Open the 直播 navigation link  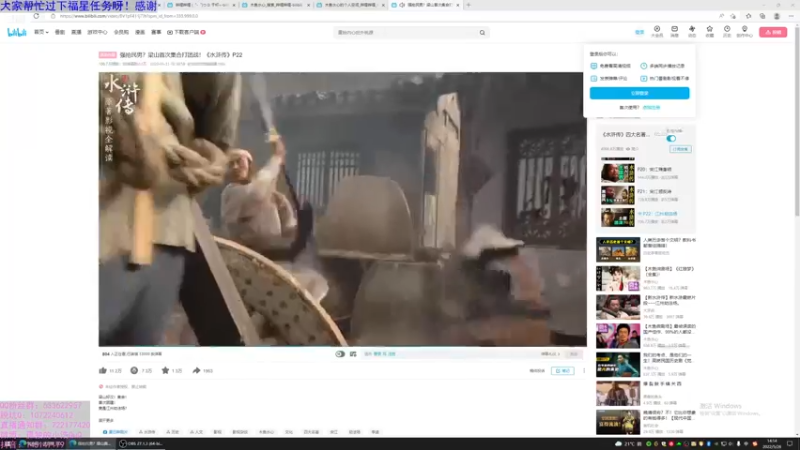[76, 32]
